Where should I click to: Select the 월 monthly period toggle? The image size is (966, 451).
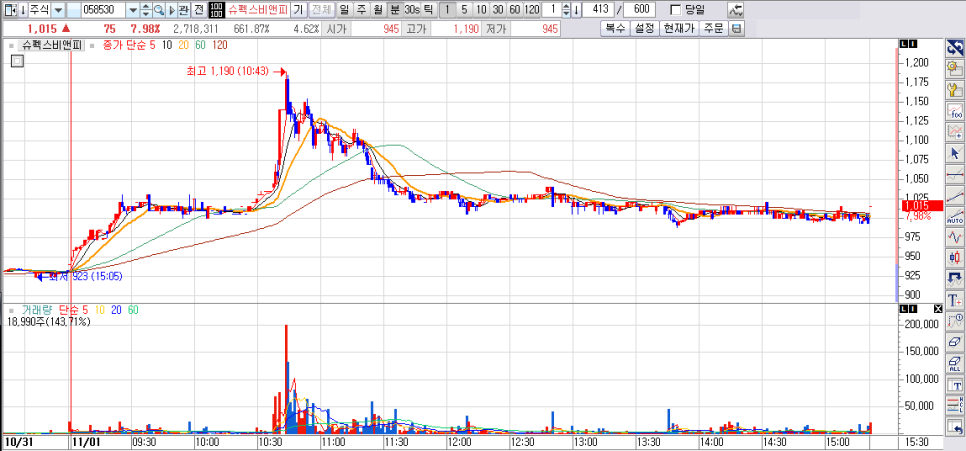click(x=378, y=10)
